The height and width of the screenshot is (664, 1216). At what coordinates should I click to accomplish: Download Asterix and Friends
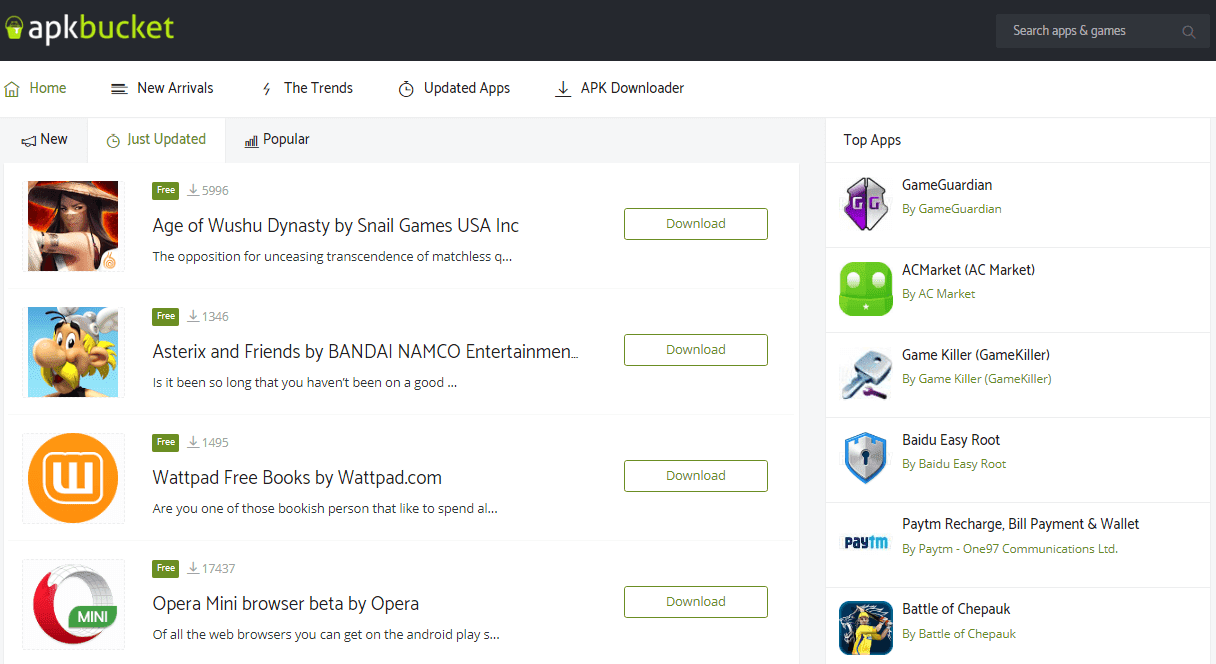(x=696, y=350)
